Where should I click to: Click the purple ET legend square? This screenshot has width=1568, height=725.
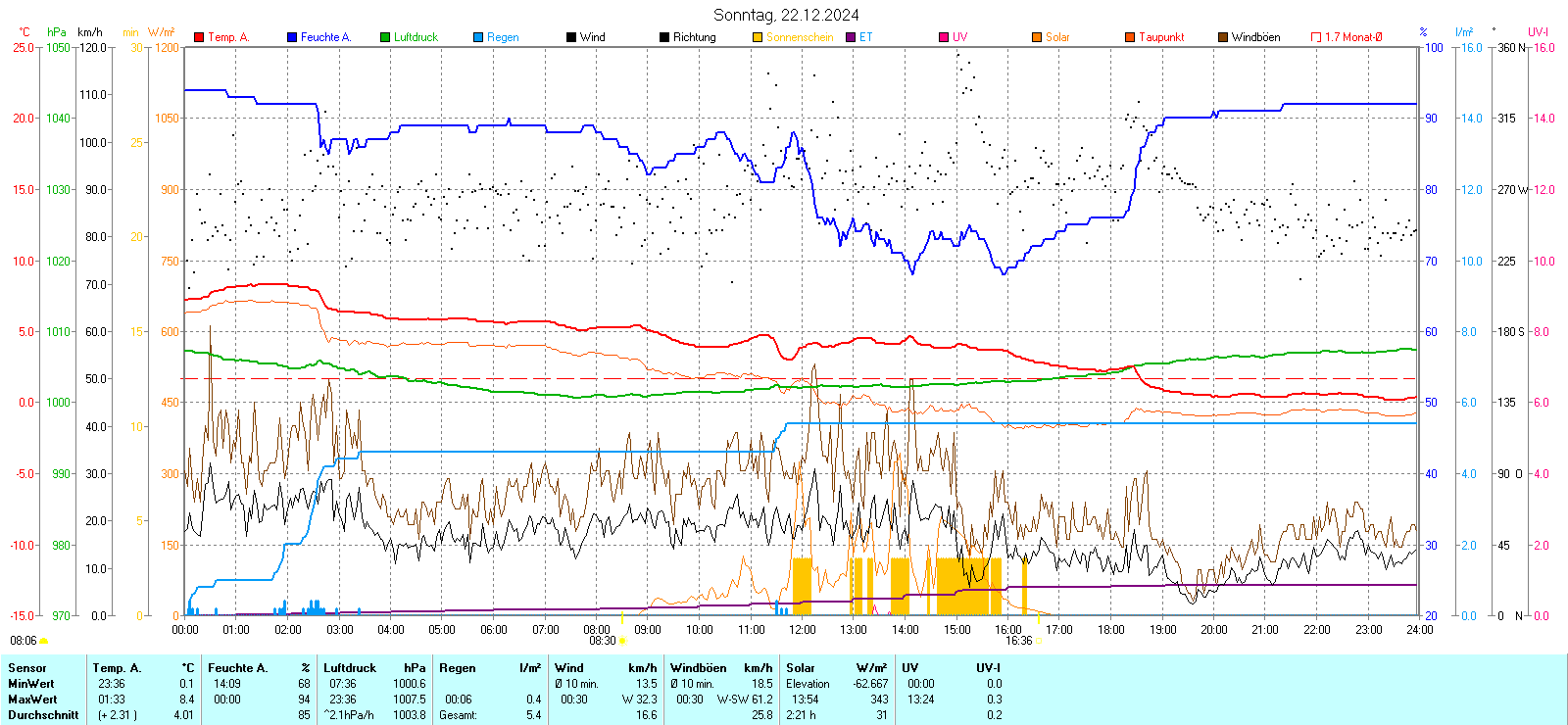point(851,37)
